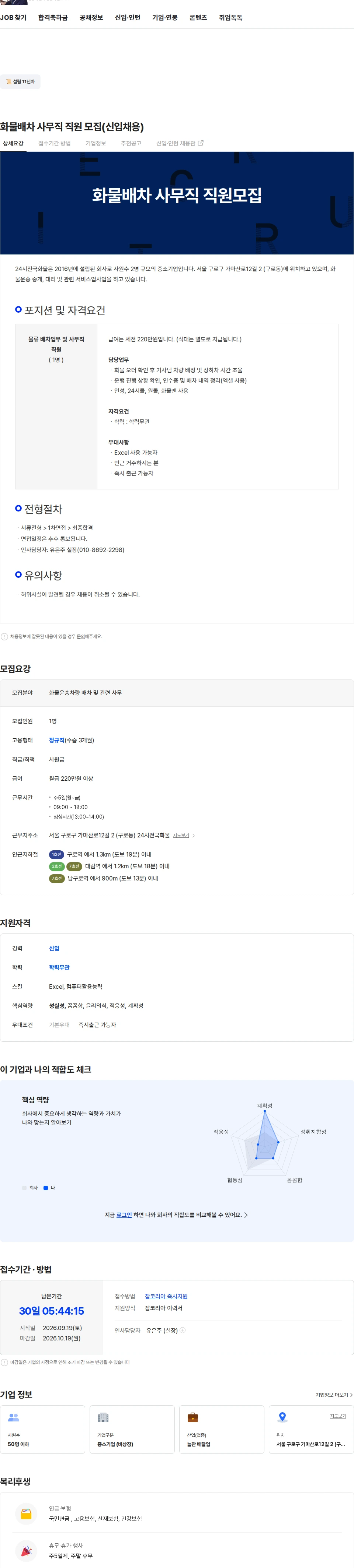The width and height of the screenshot is (354, 1568).
Task: Click the 로그인 link in 적합도 section
Action: click(124, 1215)
